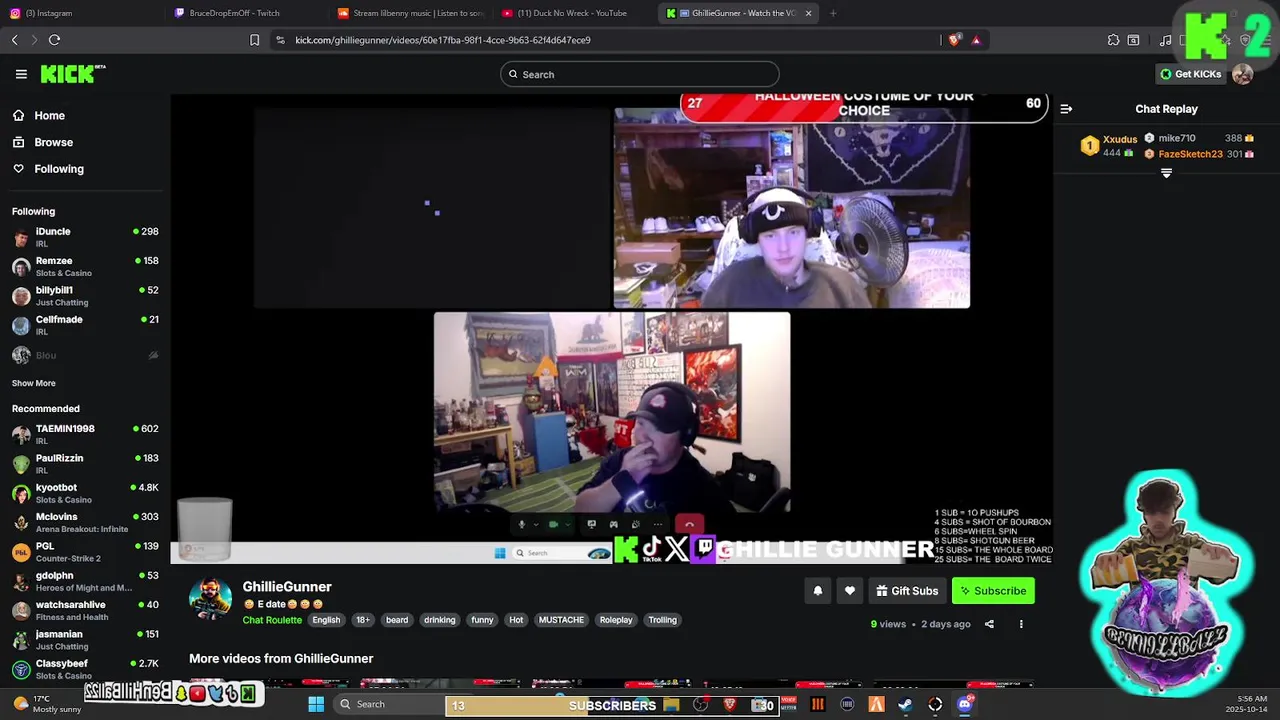
Task: Open iDuncle channel in Following list
Action: tap(85, 237)
